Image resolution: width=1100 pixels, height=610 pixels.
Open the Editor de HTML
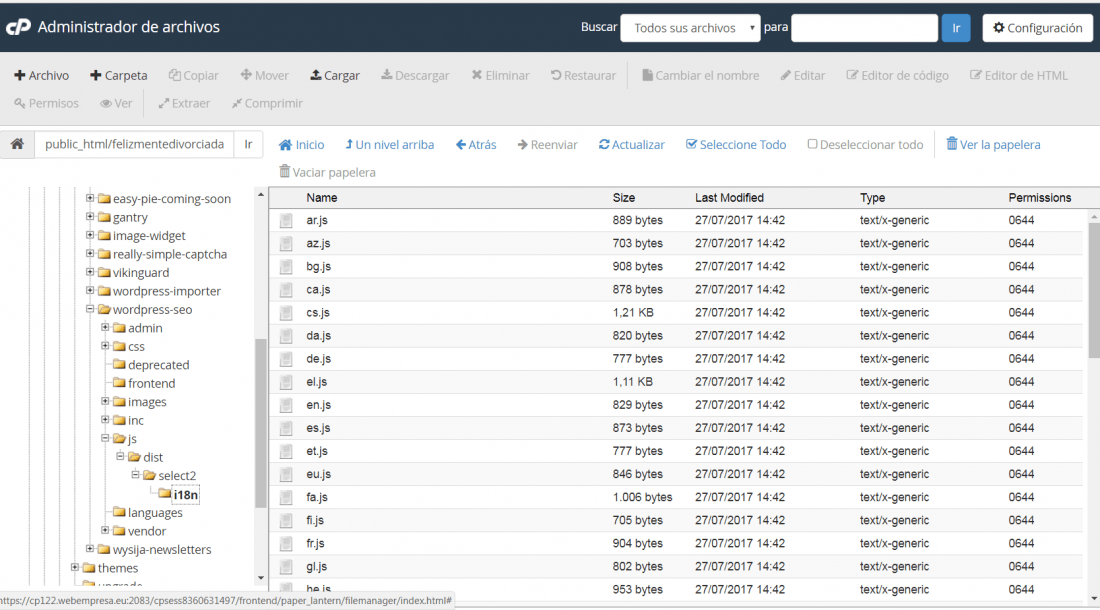pos(1019,75)
